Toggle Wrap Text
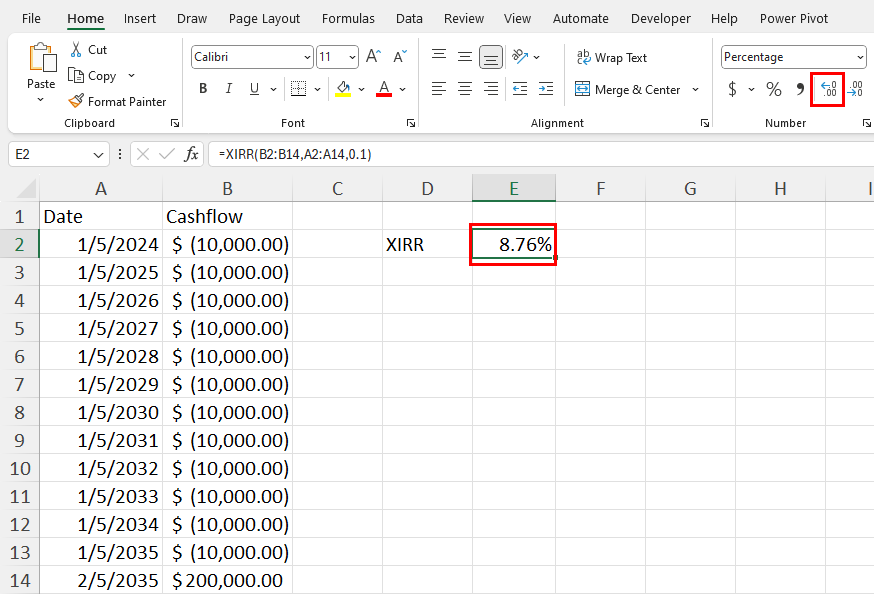The width and height of the screenshot is (874, 594). (611, 57)
